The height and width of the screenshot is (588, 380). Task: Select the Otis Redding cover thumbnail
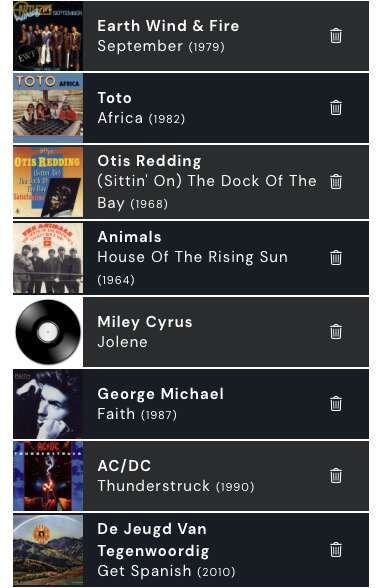48,182
